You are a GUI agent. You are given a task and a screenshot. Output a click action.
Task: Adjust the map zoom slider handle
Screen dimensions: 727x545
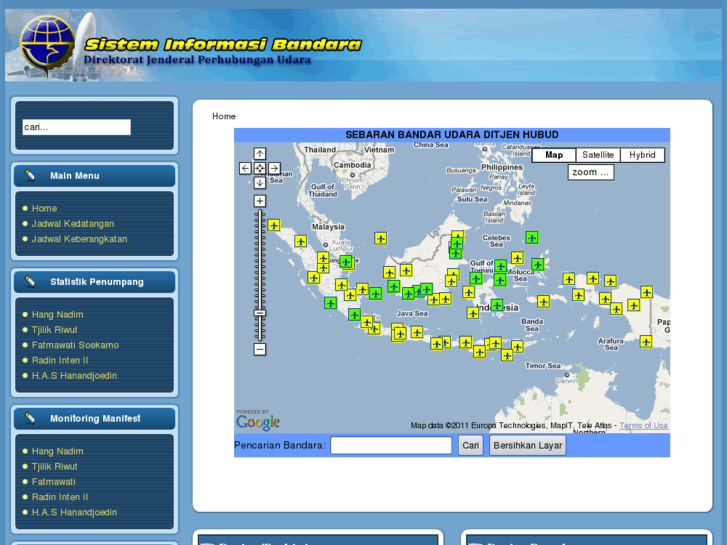tap(260, 313)
